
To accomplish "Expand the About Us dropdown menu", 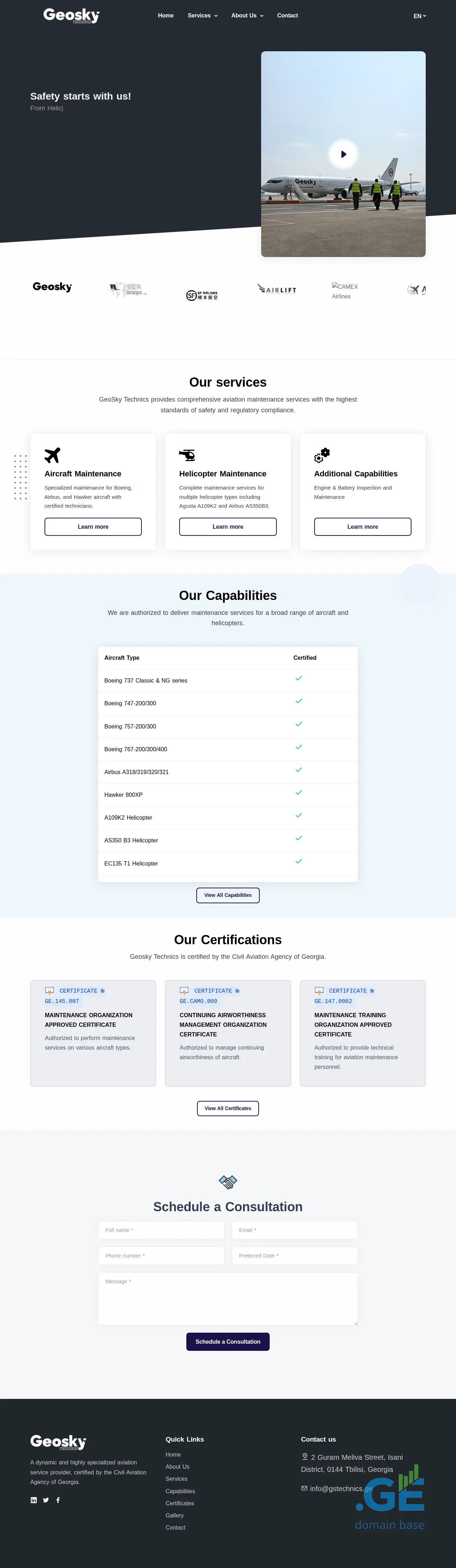I will (247, 16).
